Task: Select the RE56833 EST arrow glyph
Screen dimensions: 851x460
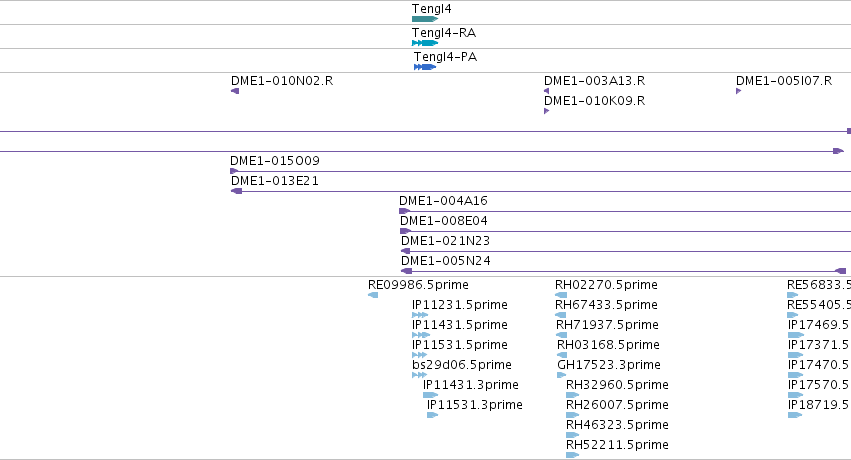Action: pyautogui.click(x=792, y=295)
